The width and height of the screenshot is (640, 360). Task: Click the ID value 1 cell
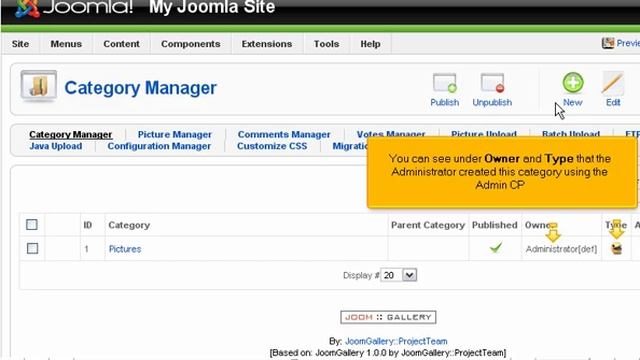87,249
